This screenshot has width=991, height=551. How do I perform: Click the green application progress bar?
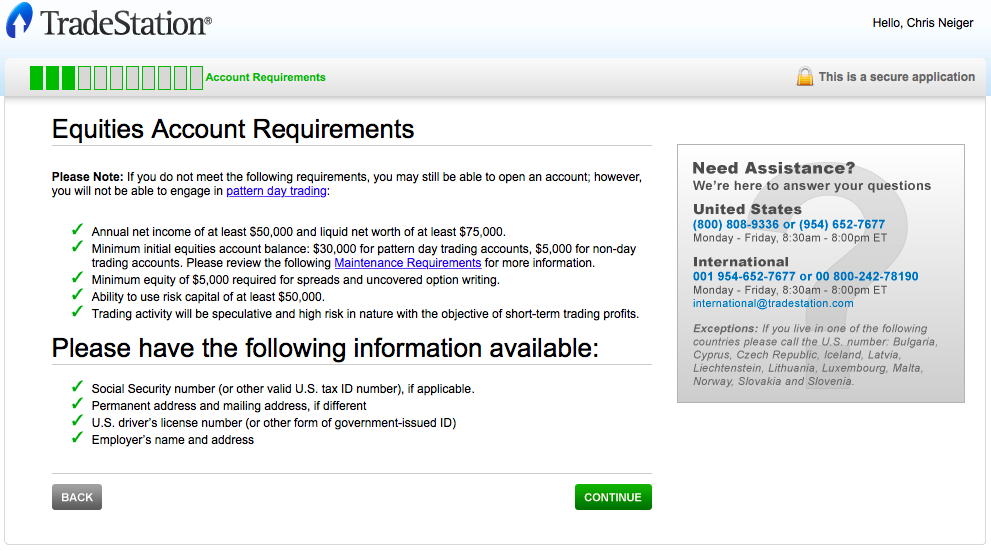116,77
